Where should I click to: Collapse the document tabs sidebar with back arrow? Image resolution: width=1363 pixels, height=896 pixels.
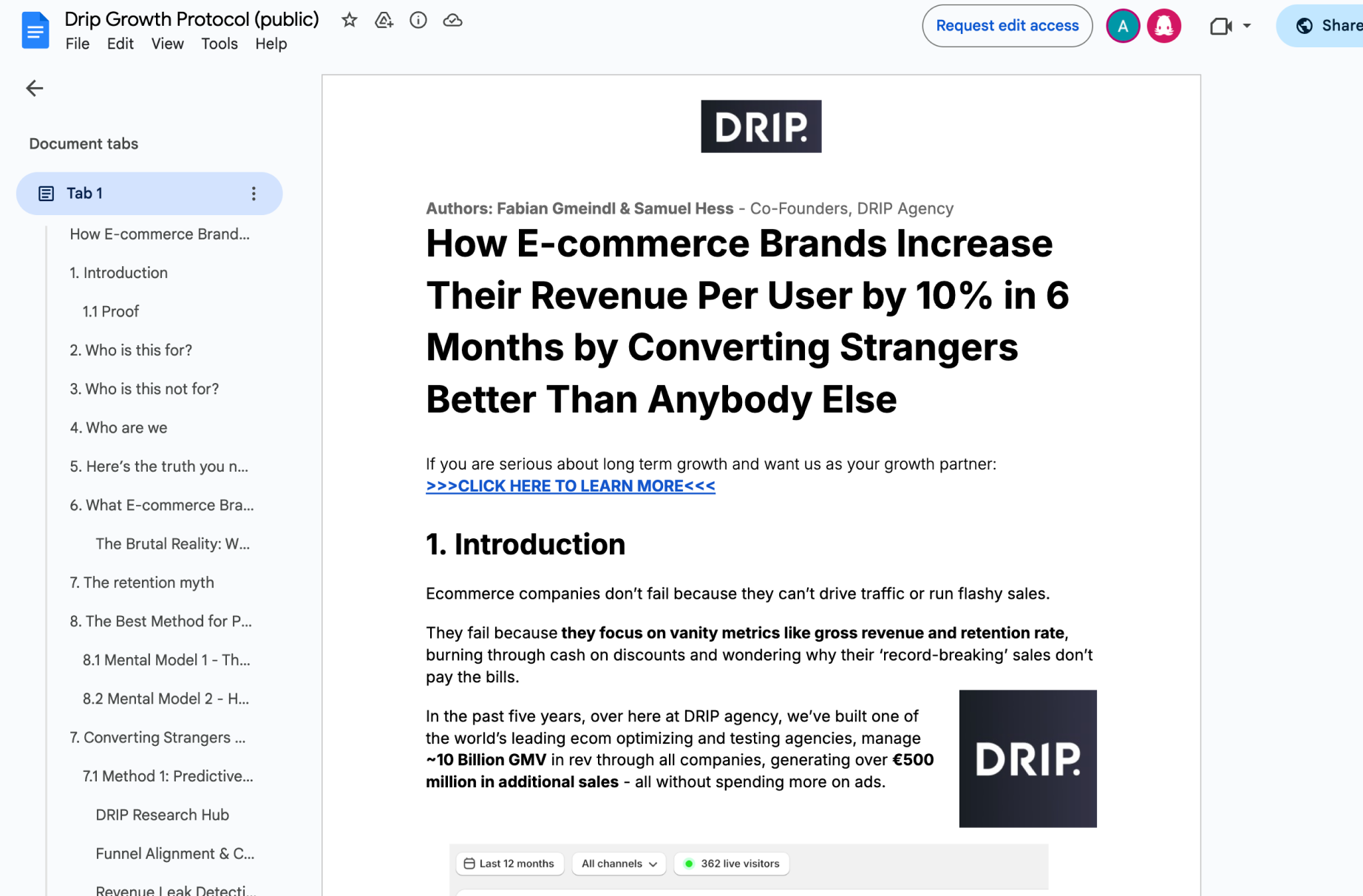[34, 88]
